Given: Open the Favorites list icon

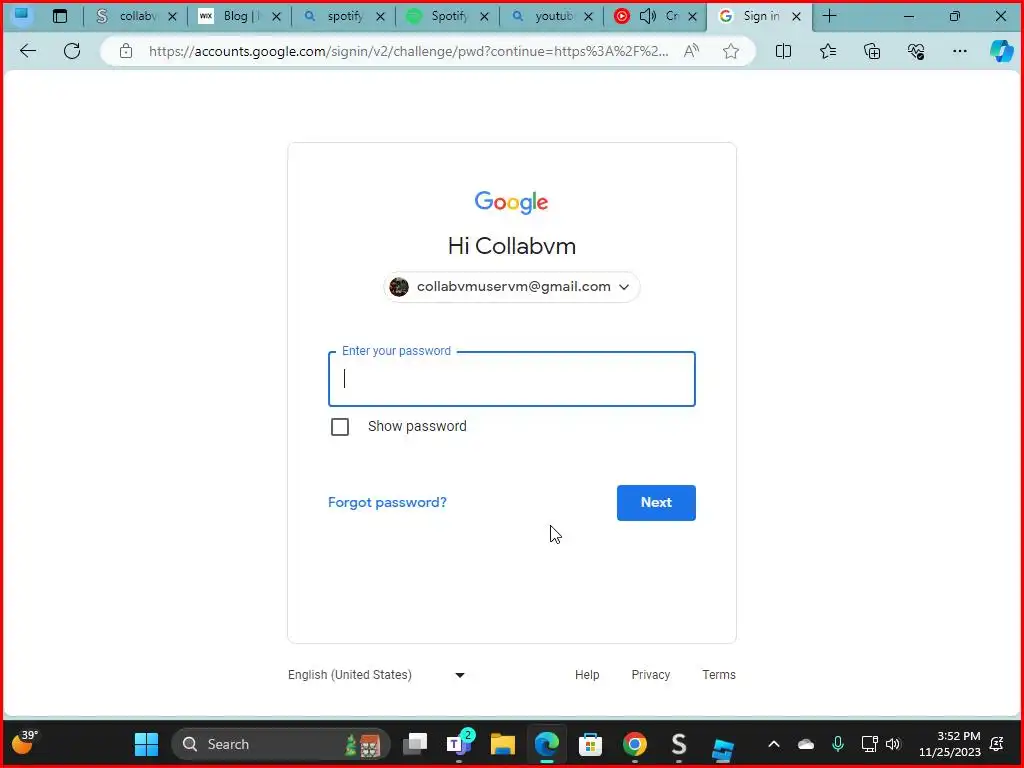Looking at the screenshot, I should (827, 51).
